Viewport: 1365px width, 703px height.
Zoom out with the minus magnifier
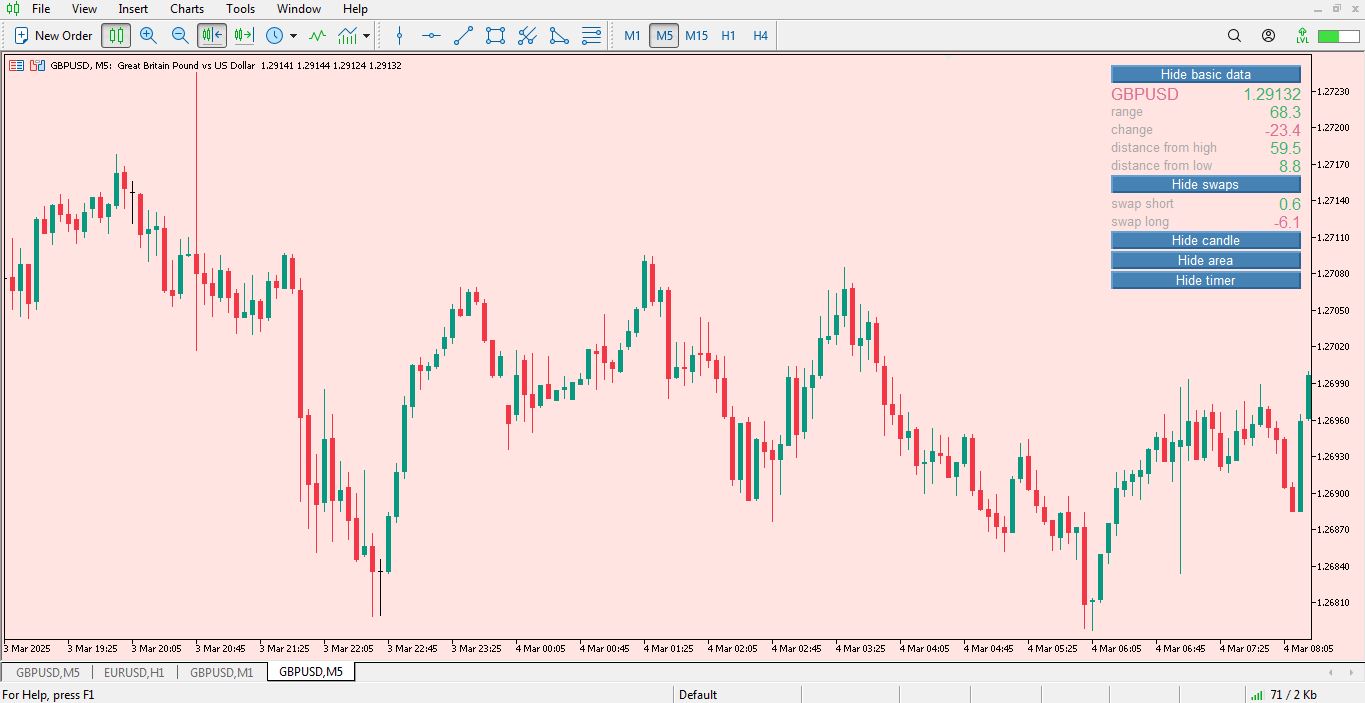click(x=180, y=36)
